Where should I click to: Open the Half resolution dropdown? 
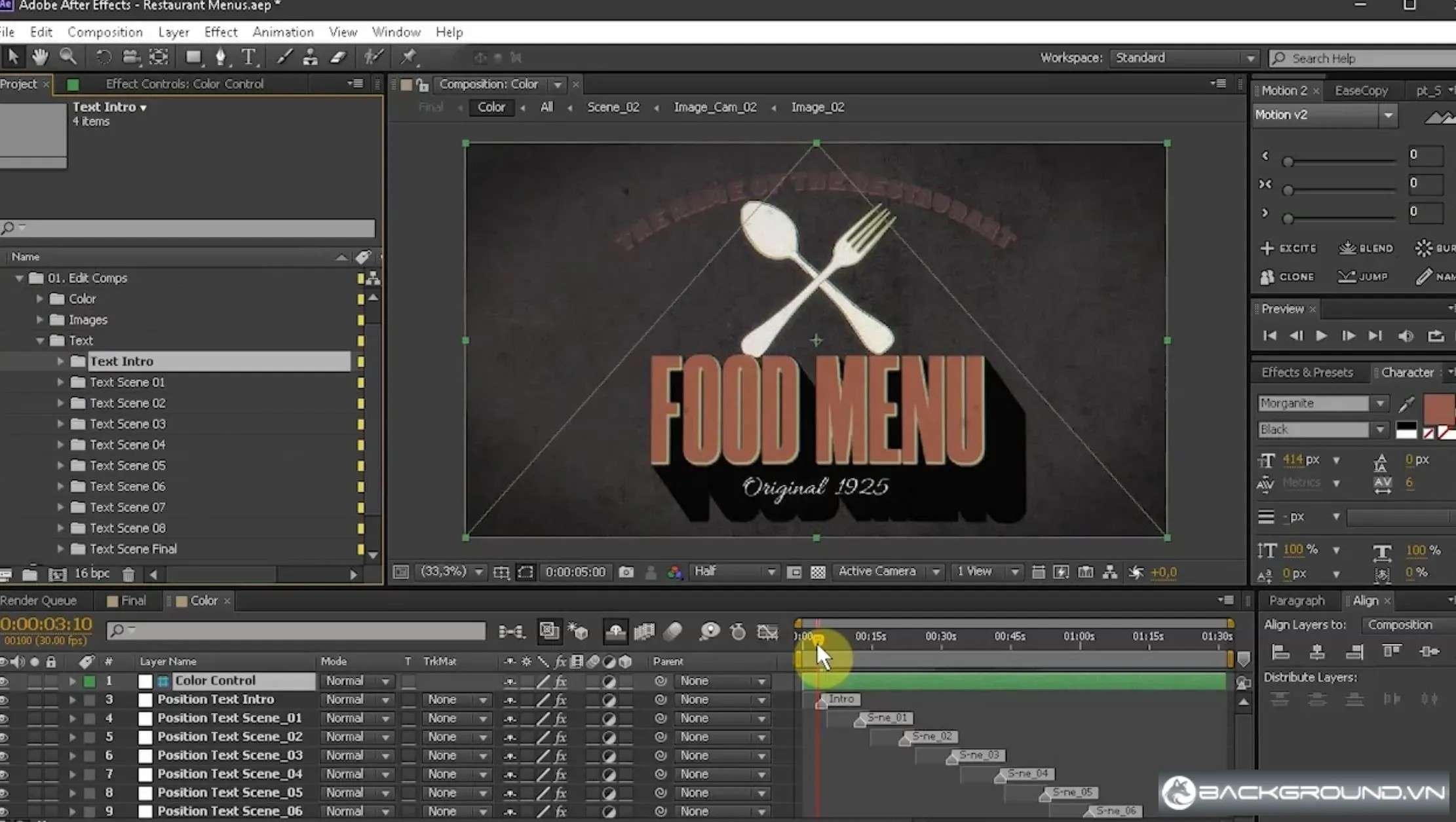click(735, 572)
